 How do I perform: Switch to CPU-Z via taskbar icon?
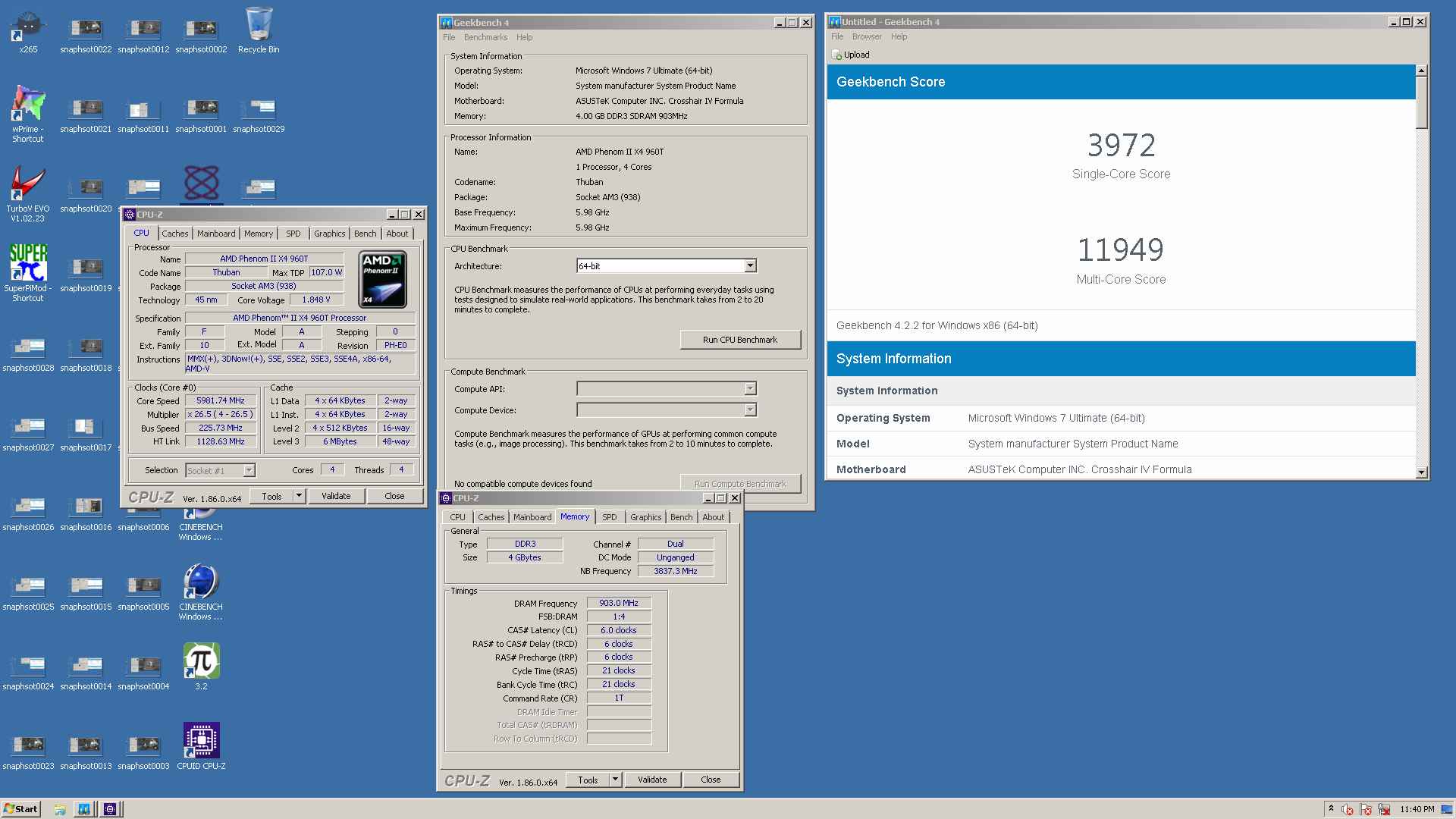110,809
